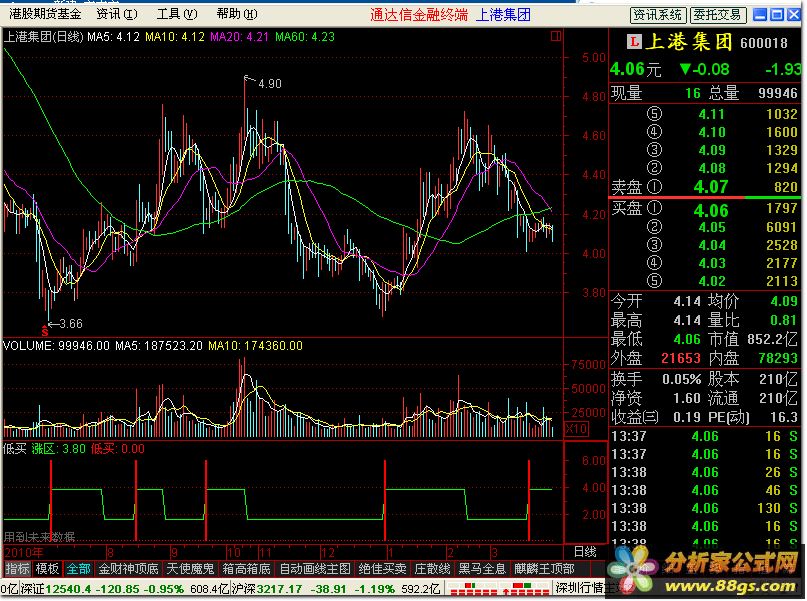Click the stock code 600018

click(764, 43)
